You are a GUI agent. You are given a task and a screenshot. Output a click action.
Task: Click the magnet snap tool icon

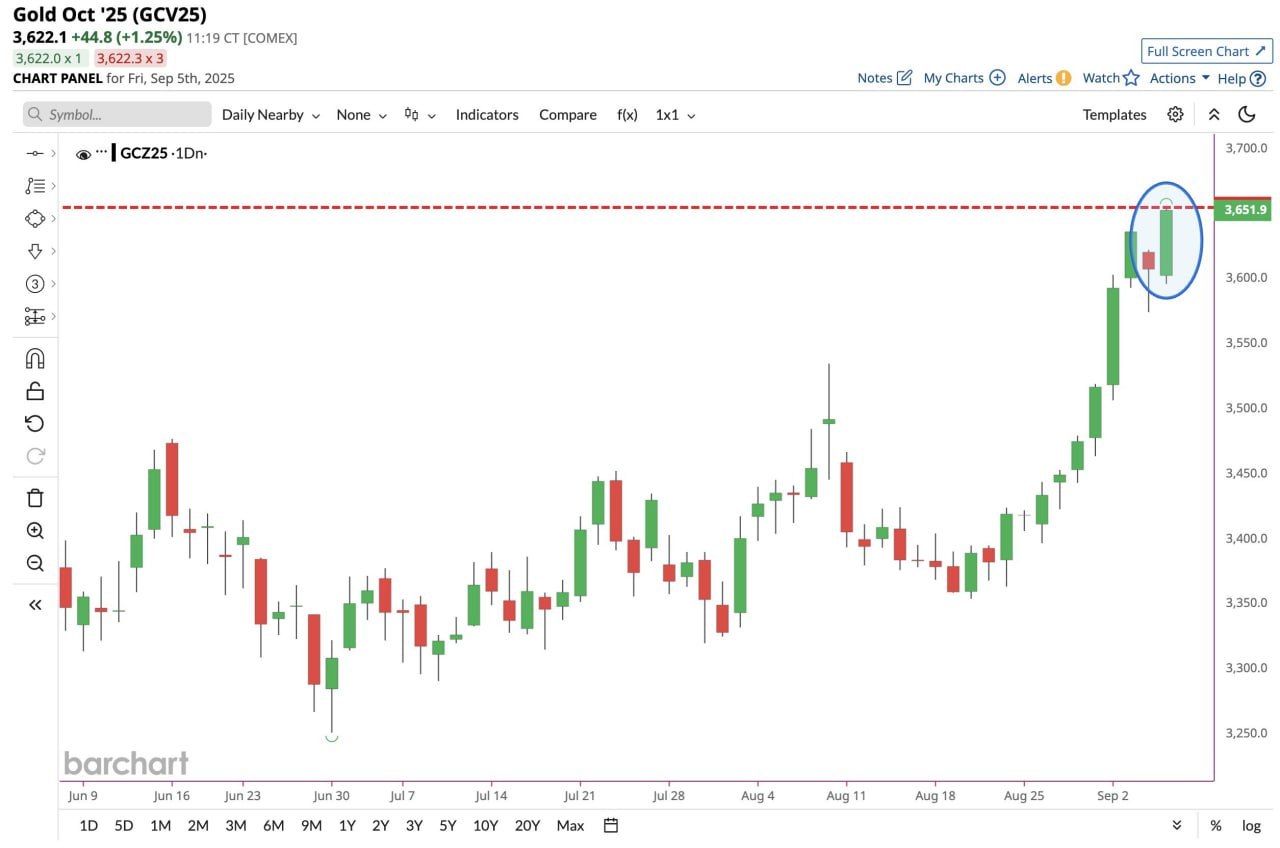tap(35, 359)
